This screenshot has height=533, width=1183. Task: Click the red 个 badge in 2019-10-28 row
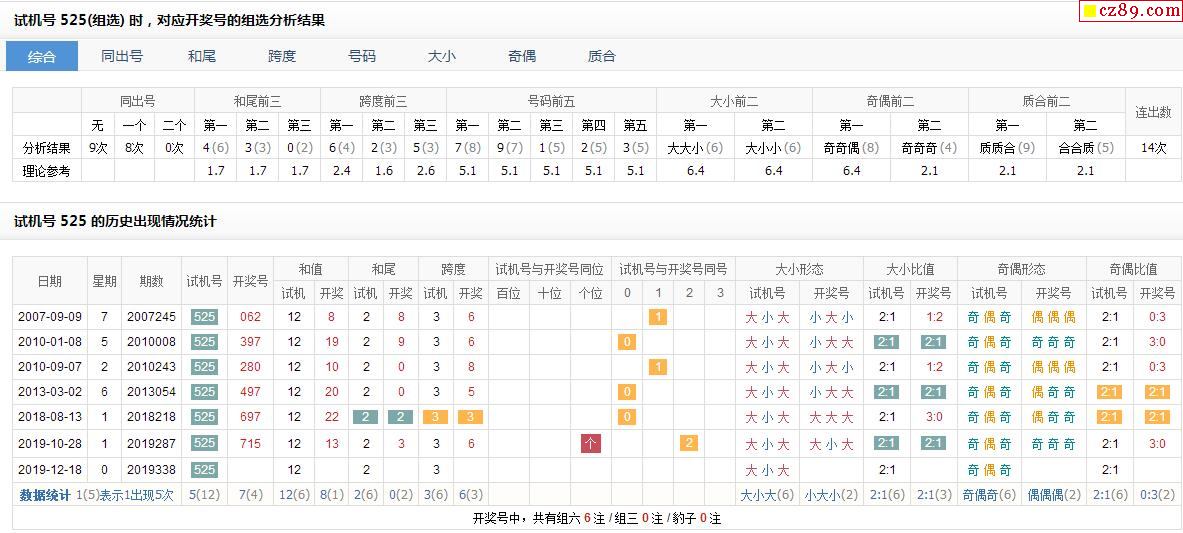pos(591,443)
